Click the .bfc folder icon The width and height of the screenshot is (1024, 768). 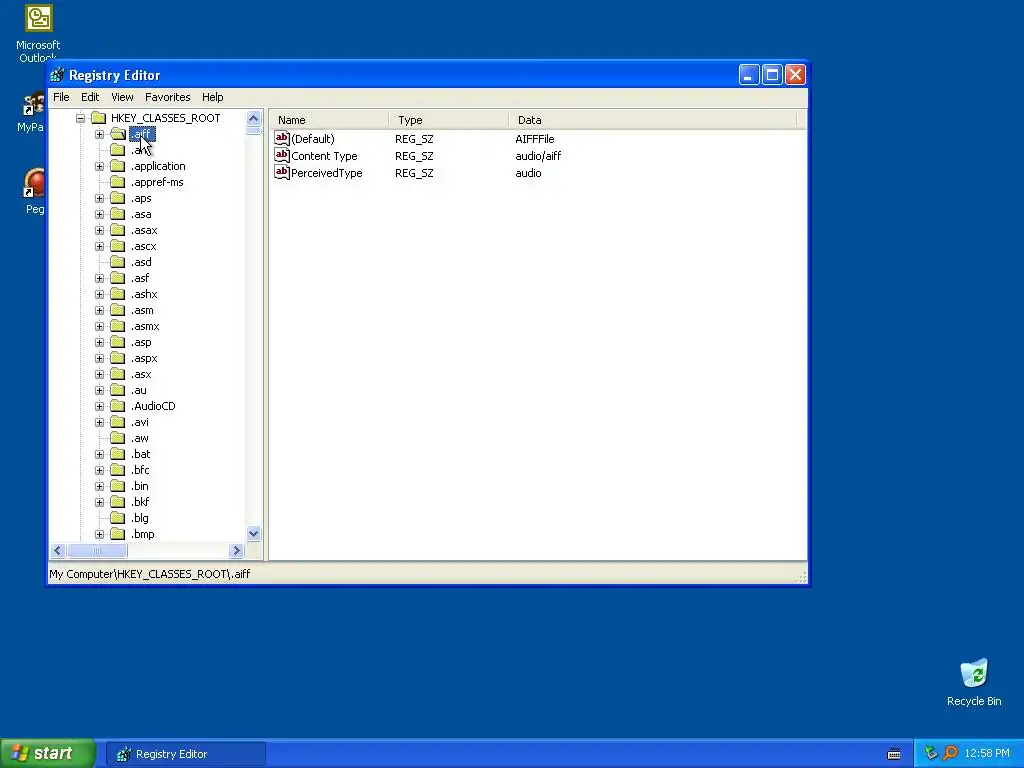coord(118,470)
